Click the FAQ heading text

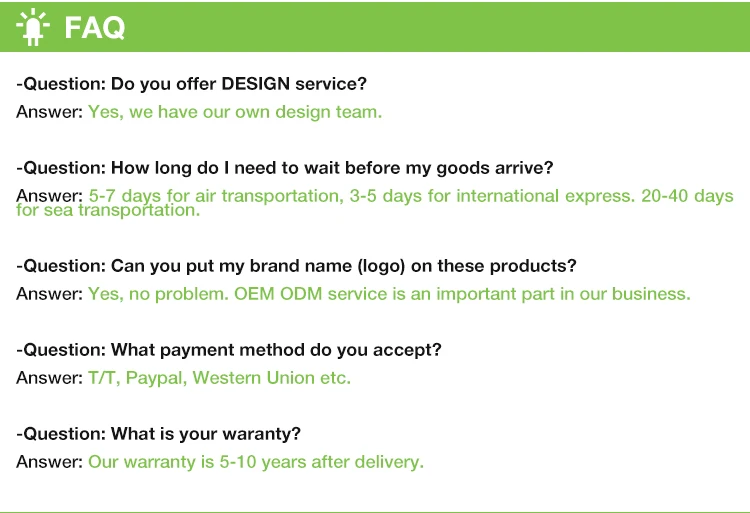pyautogui.click(x=95, y=28)
